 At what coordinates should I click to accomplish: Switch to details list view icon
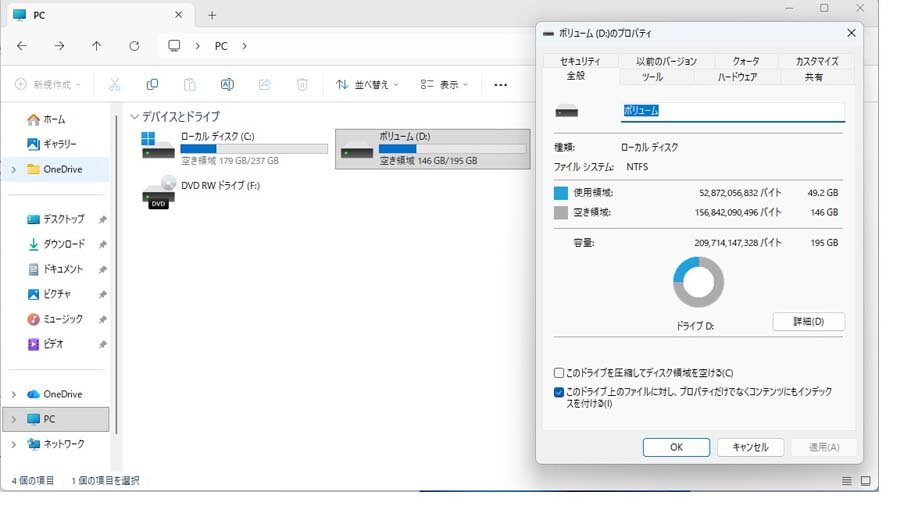point(847,481)
